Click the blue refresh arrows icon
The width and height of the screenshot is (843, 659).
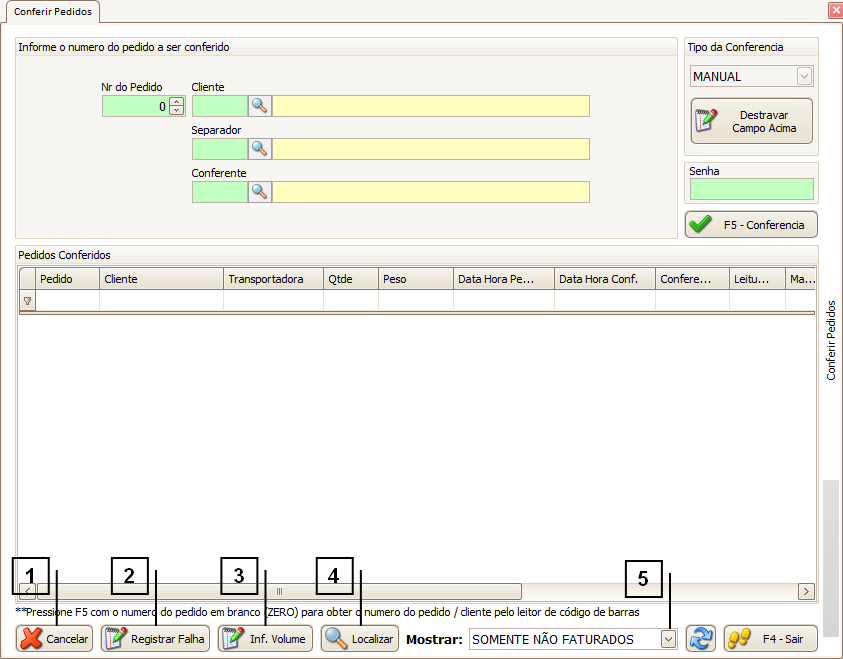(700, 638)
